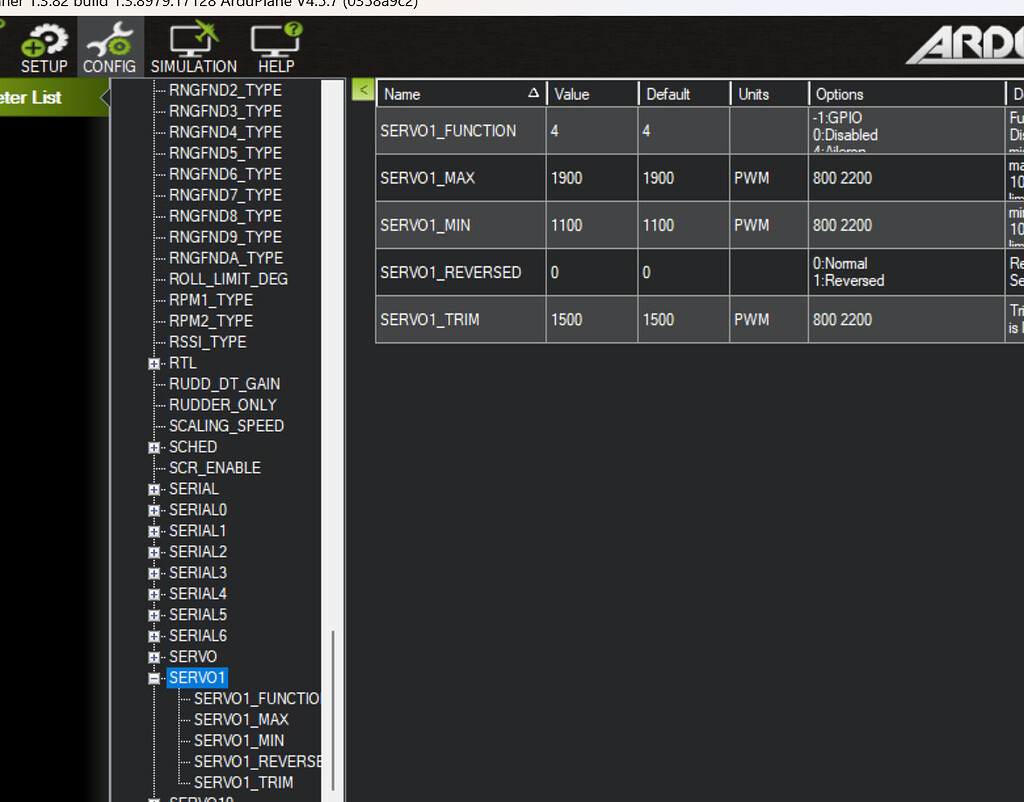Click the Default column header
The height and width of the screenshot is (802, 1024).
click(x=683, y=94)
